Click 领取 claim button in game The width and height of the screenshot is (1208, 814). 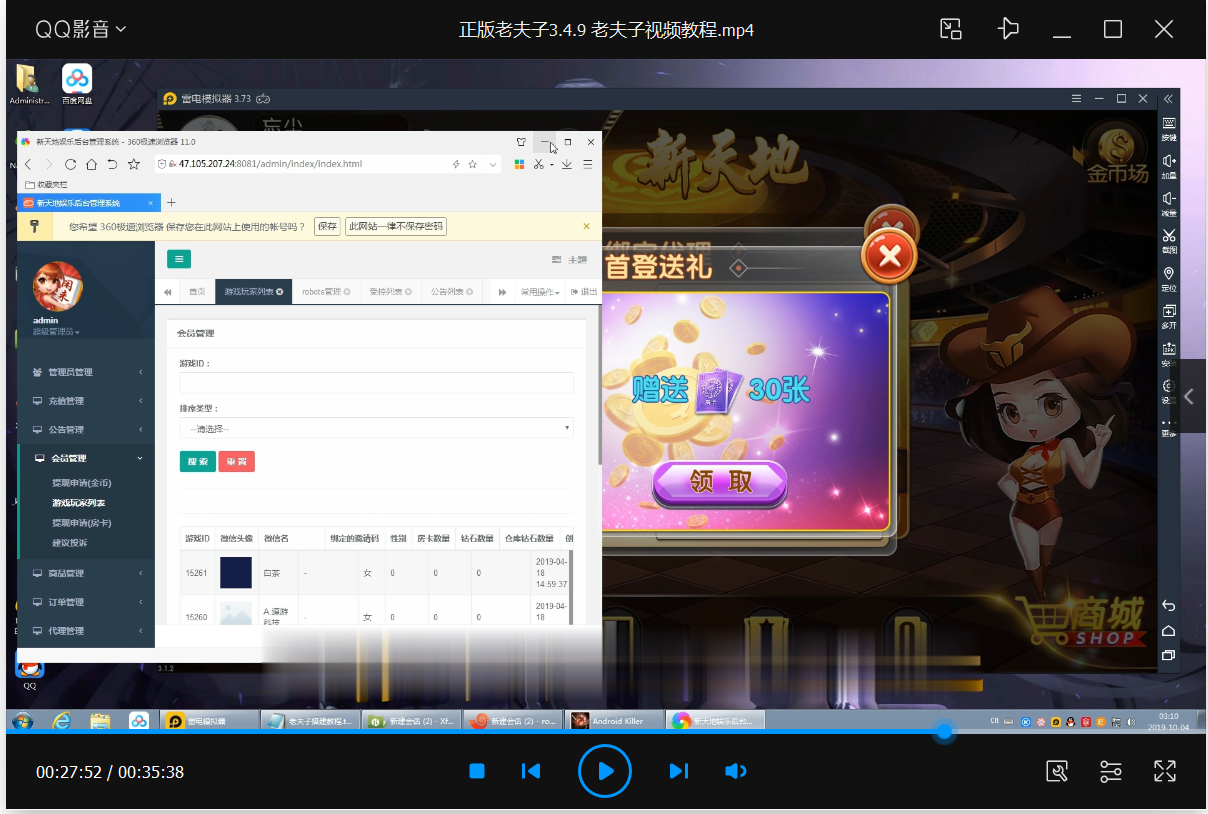(x=720, y=482)
